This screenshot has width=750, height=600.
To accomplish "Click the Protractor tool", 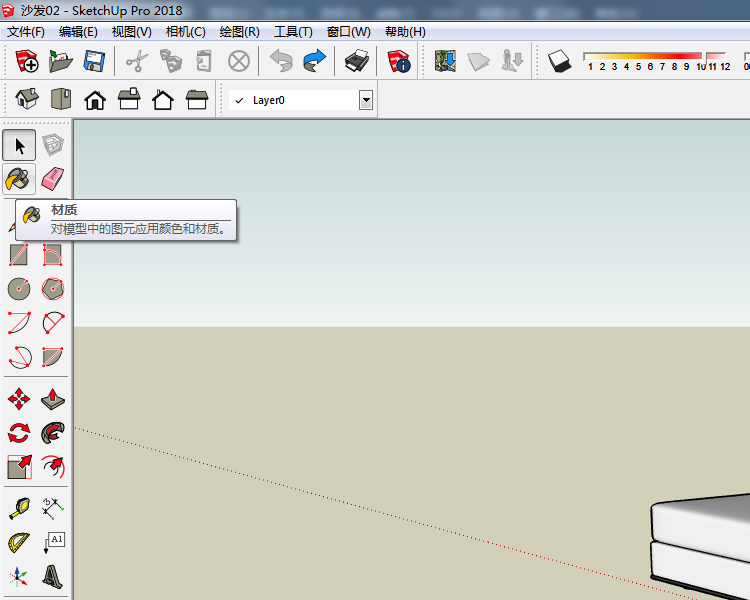I will pos(19,542).
